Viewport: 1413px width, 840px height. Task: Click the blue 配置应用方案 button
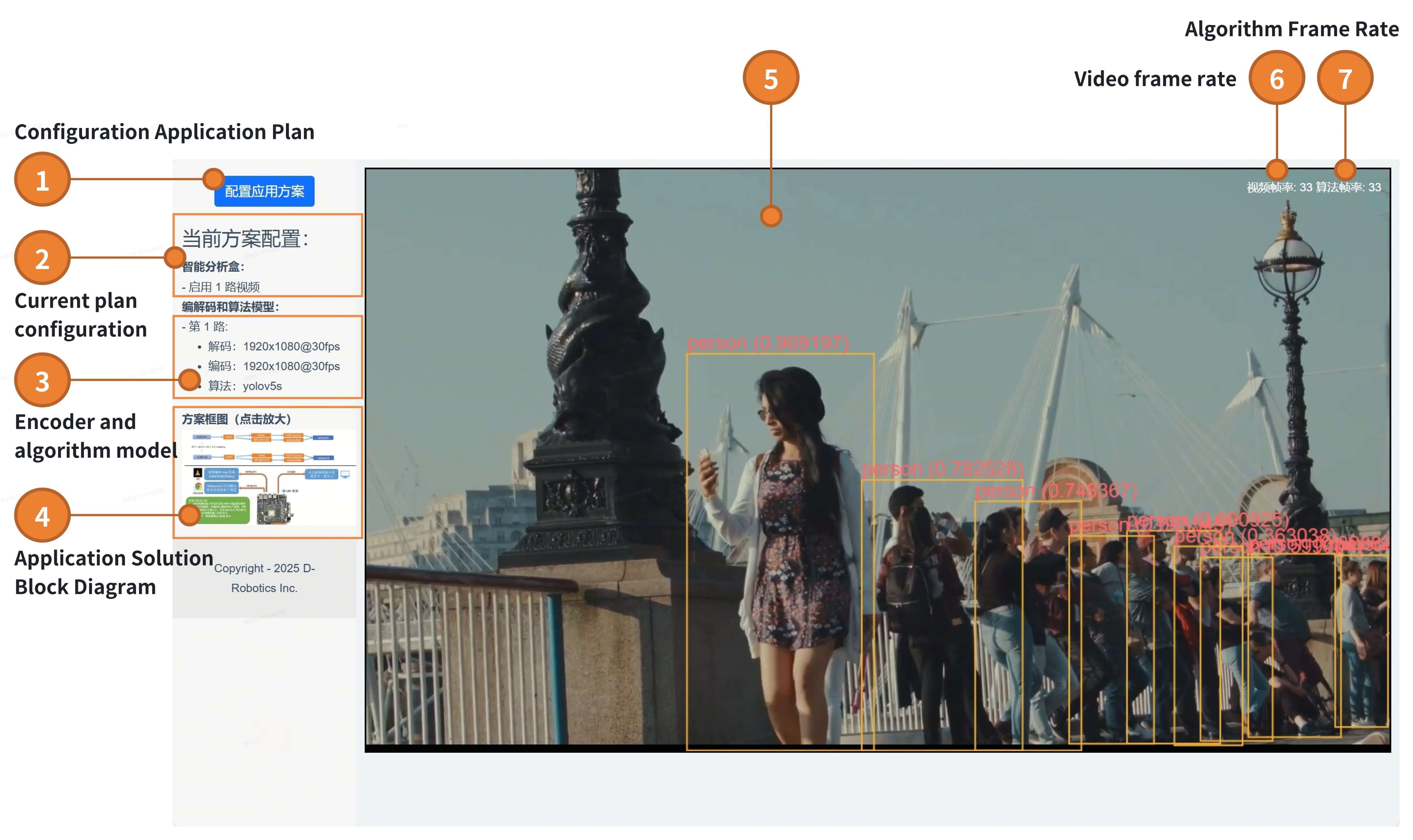tap(264, 191)
